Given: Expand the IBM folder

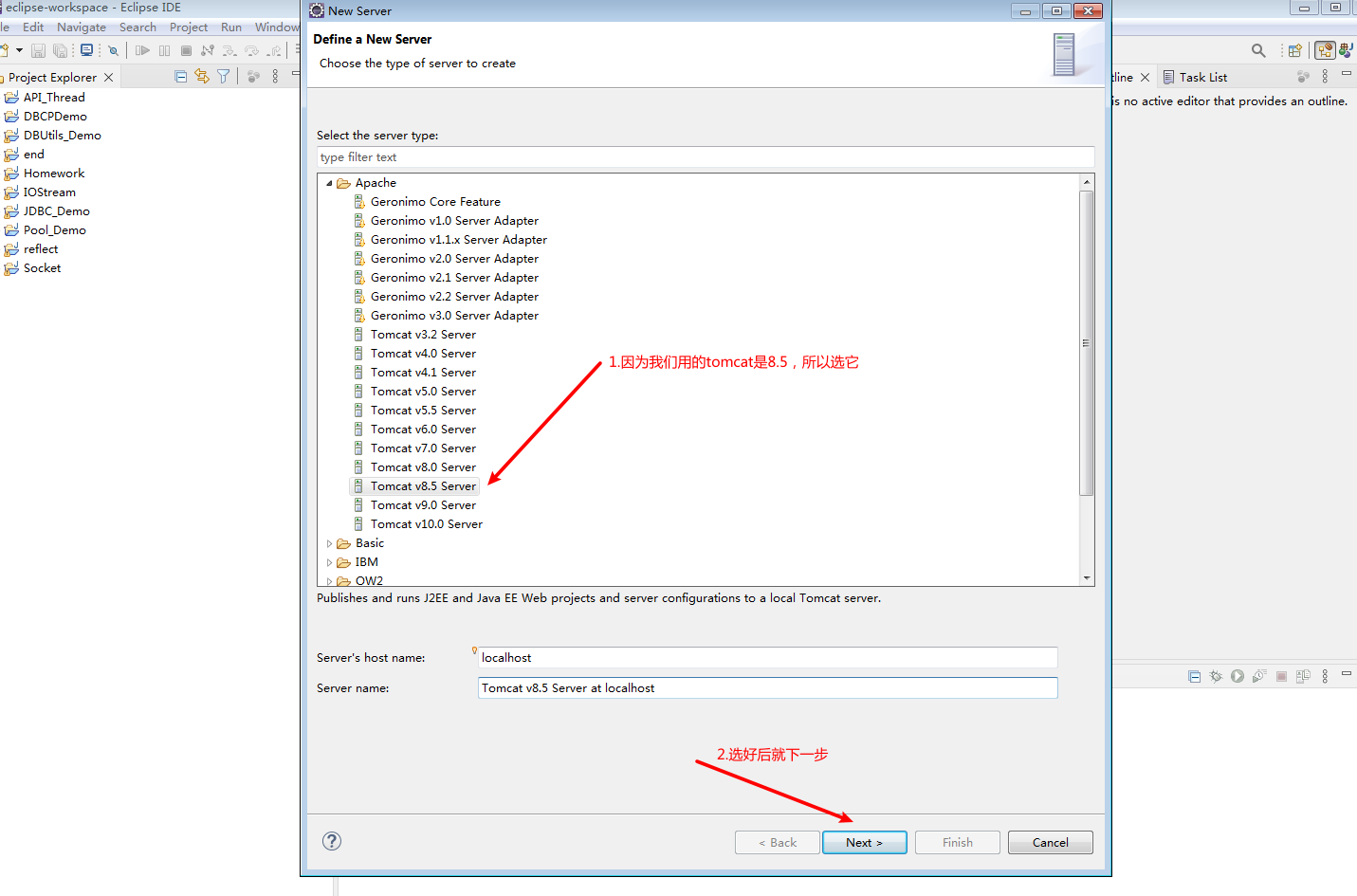Looking at the screenshot, I should [329, 562].
